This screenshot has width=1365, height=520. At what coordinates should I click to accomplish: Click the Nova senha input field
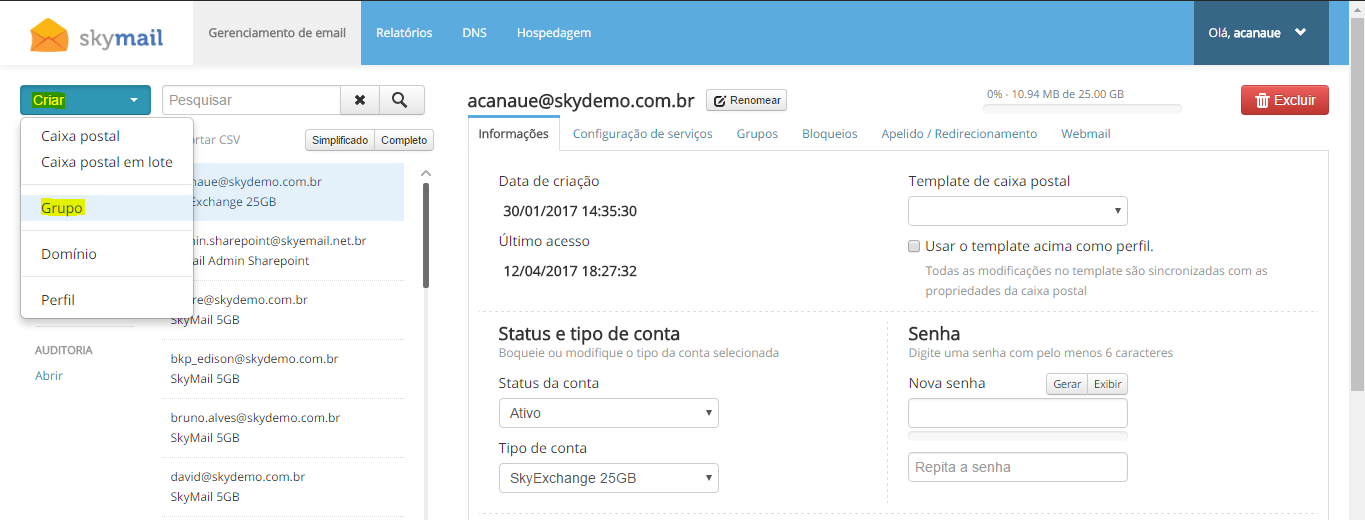1017,413
